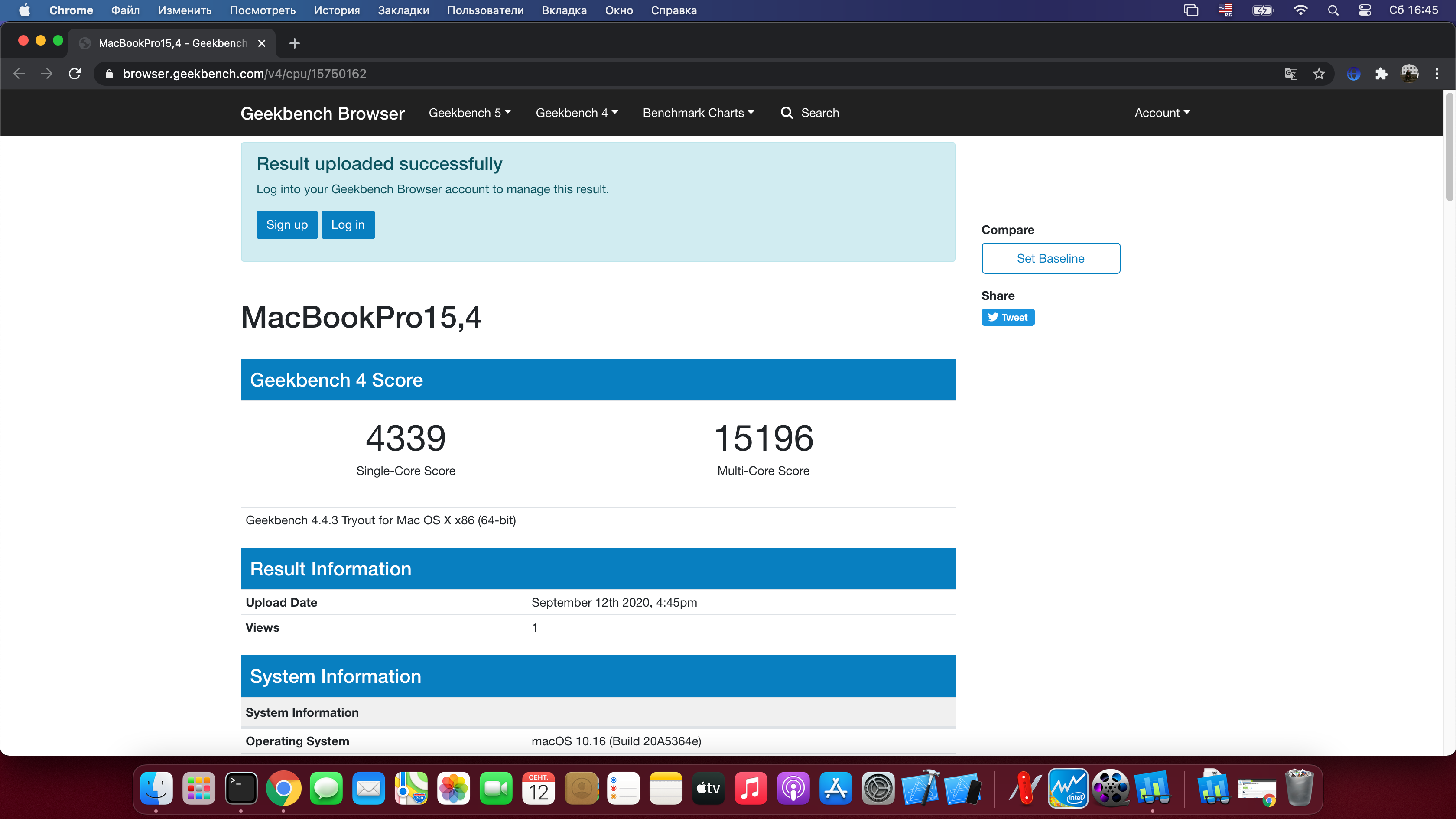Open the История menu in the menu bar
Viewport: 1456px width, 819px height.
pyautogui.click(x=337, y=10)
